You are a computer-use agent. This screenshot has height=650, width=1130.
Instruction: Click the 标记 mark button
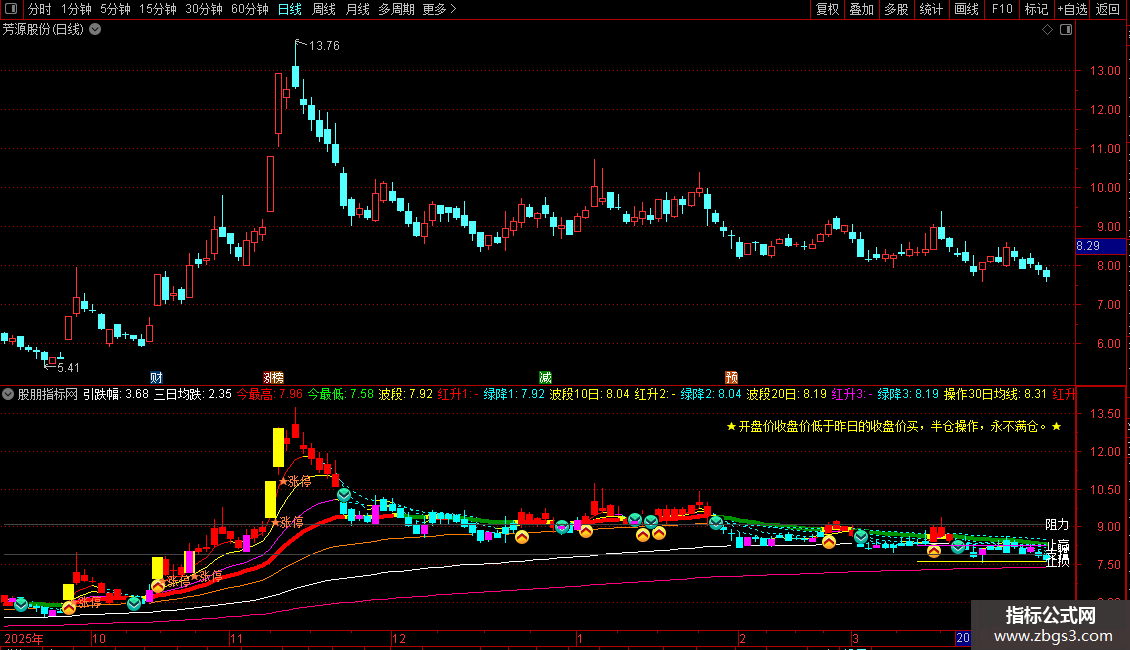tap(1036, 9)
